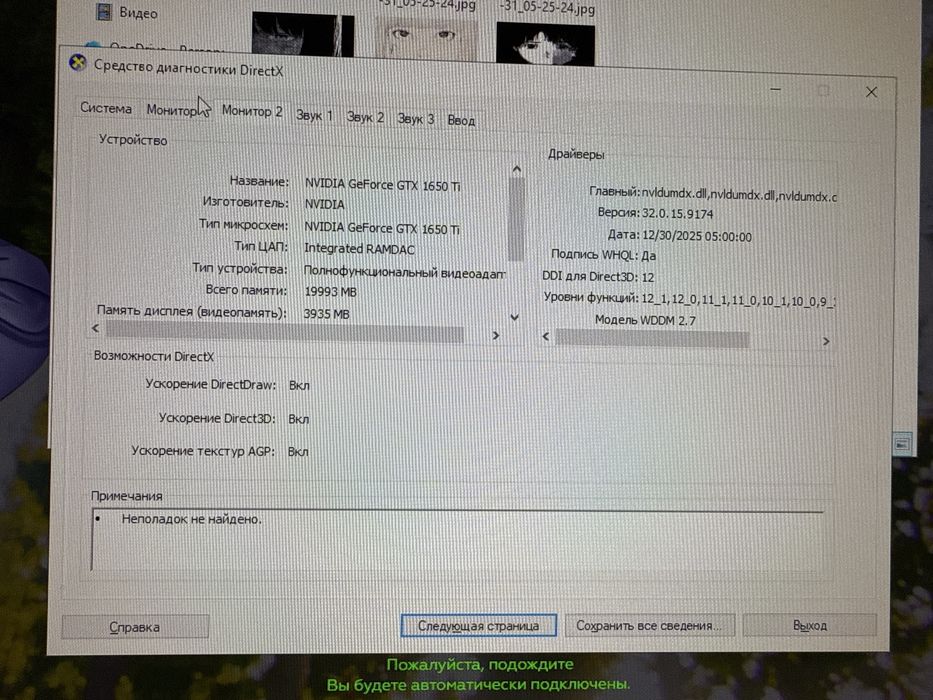Select the Монитор 2 tab
Image resolution: width=933 pixels, height=700 pixels.
point(252,111)
